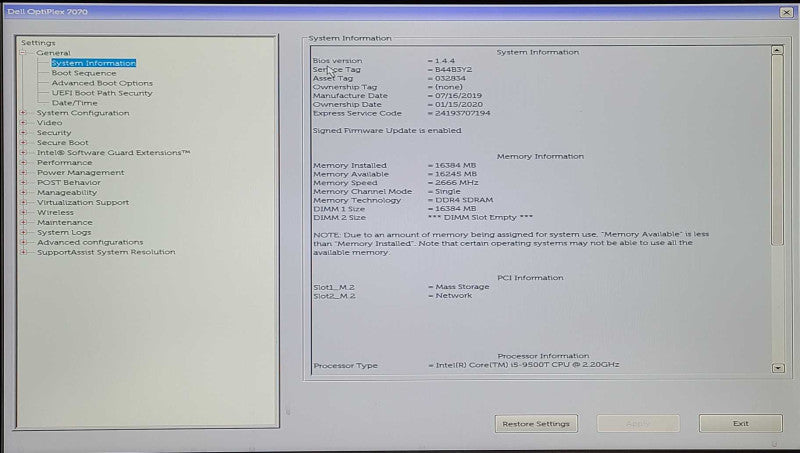The height and width of the screenshot is (453, 800).
Task: Select the General category label
Action: click(x=53, y=53)
